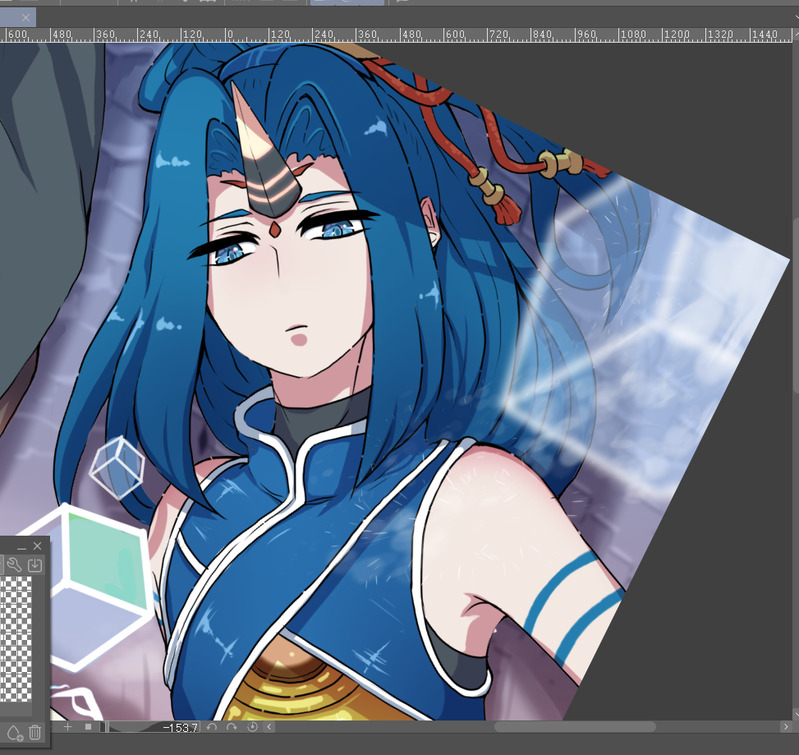Rotate the canvas right
799x755 pixels.
[x=231, y=727]
